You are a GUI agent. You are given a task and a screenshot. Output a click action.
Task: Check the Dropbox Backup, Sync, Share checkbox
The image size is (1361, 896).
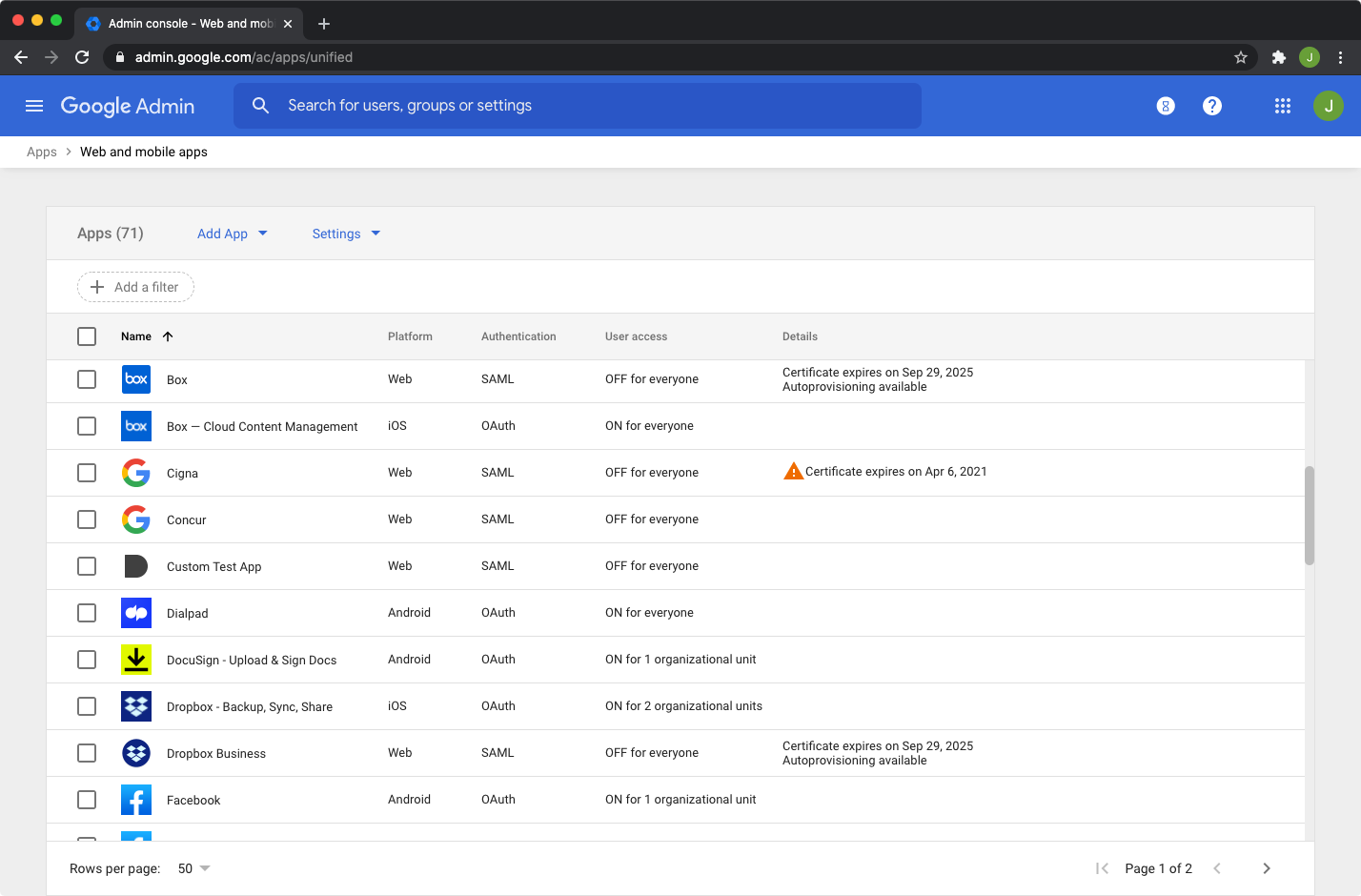87,706
